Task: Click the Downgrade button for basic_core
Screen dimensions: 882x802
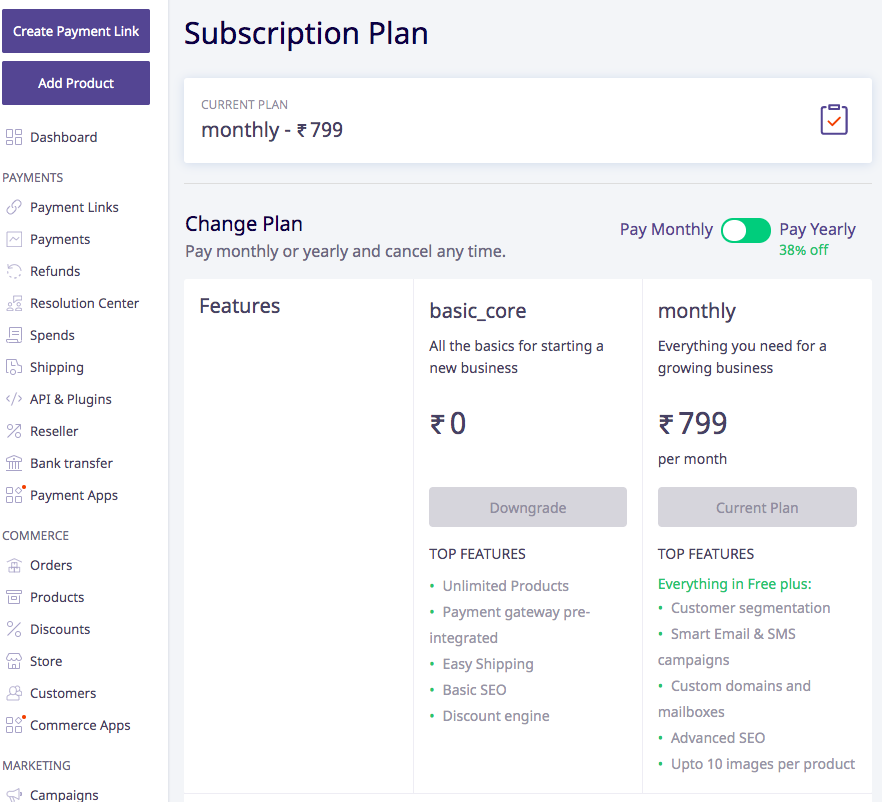Action: pyautogui.click(x=528, y=507)
